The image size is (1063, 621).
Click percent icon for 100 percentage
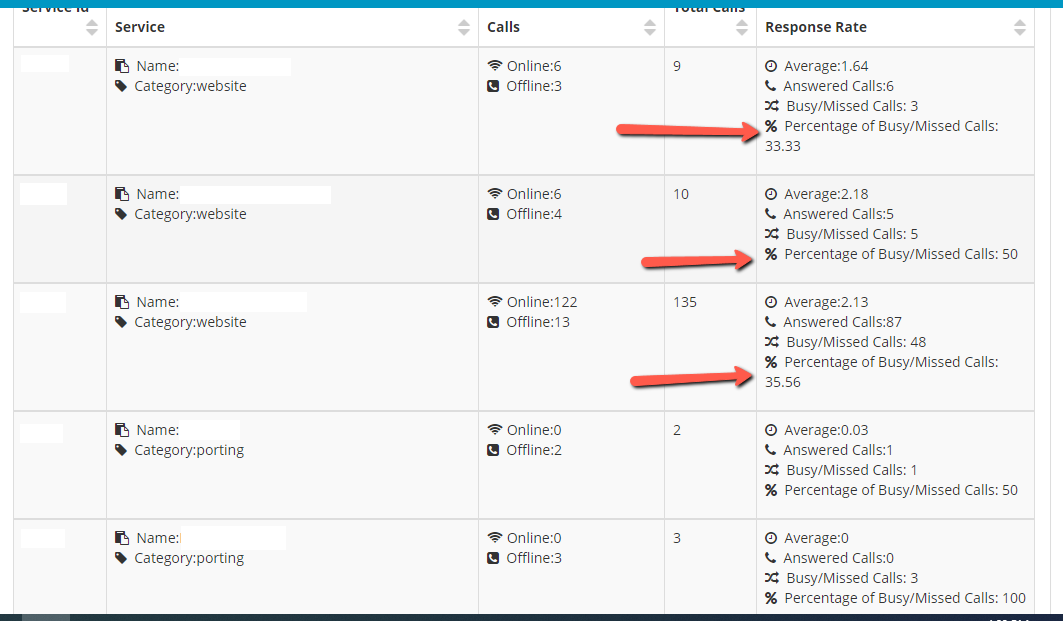[x=771, y=598]
